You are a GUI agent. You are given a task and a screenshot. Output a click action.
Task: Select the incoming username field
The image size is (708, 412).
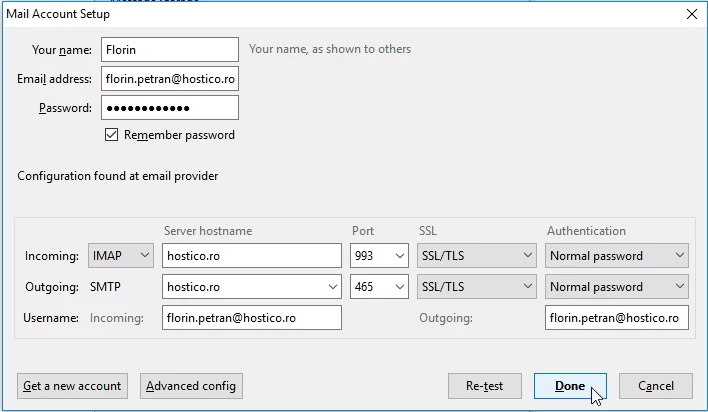pos(251,318)
